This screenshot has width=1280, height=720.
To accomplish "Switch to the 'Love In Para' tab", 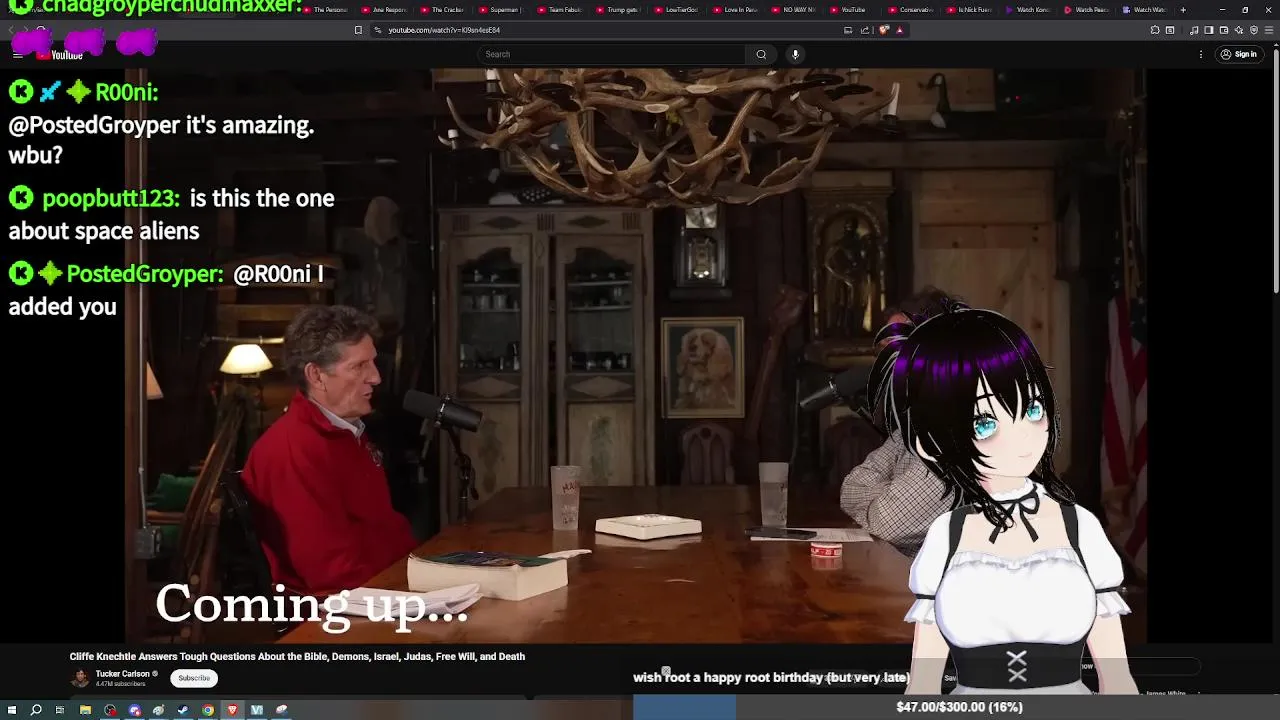I will [733, 10].
